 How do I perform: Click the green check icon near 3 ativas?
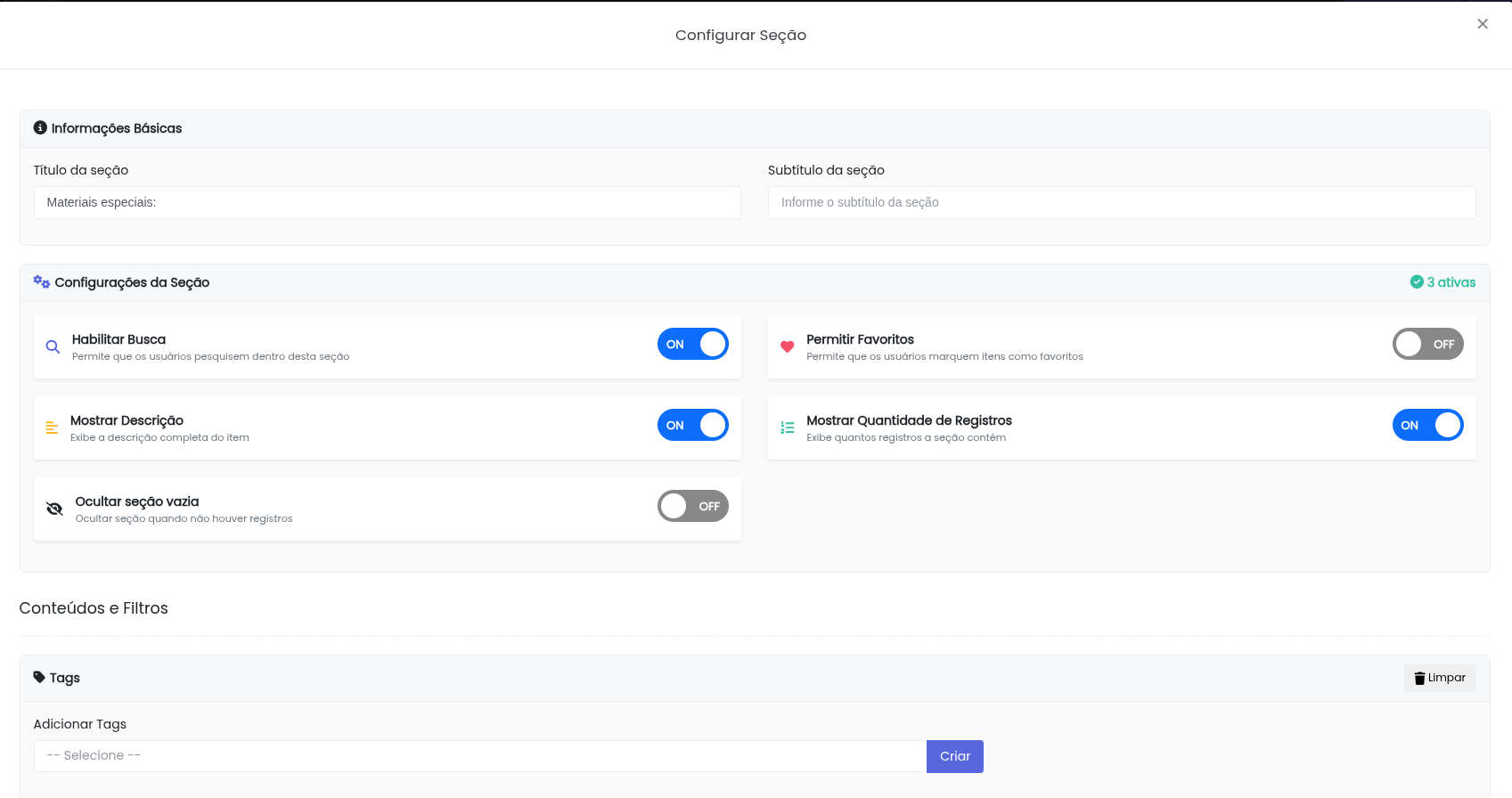(x=1417, y=282)
